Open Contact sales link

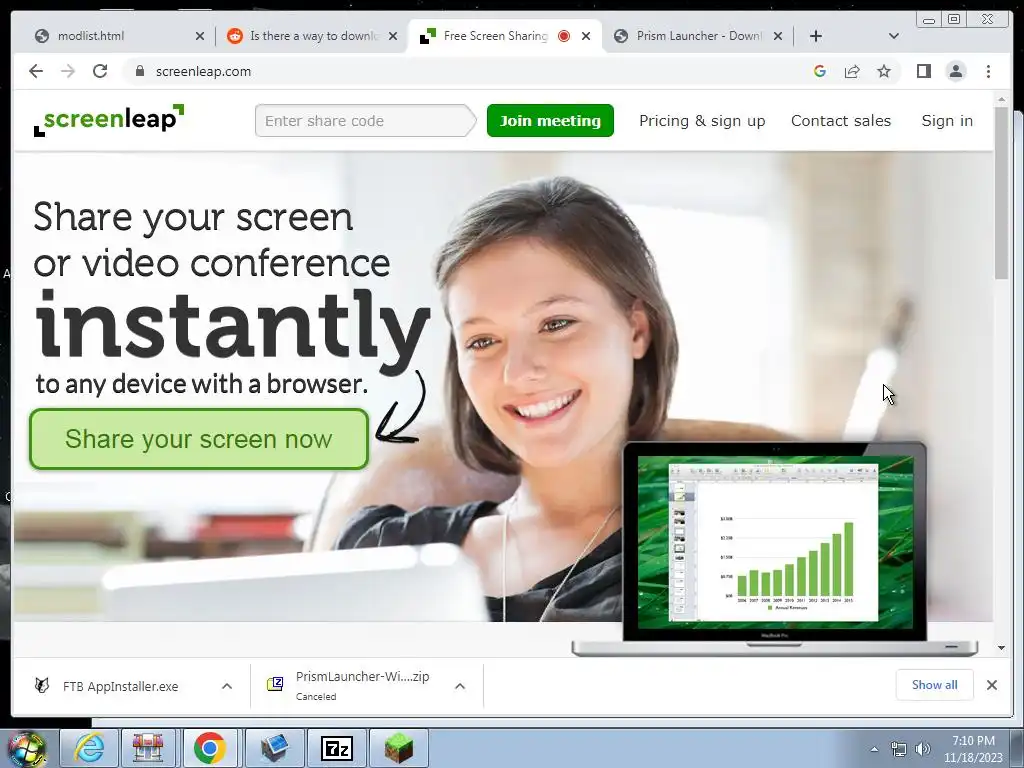point(840,121)
